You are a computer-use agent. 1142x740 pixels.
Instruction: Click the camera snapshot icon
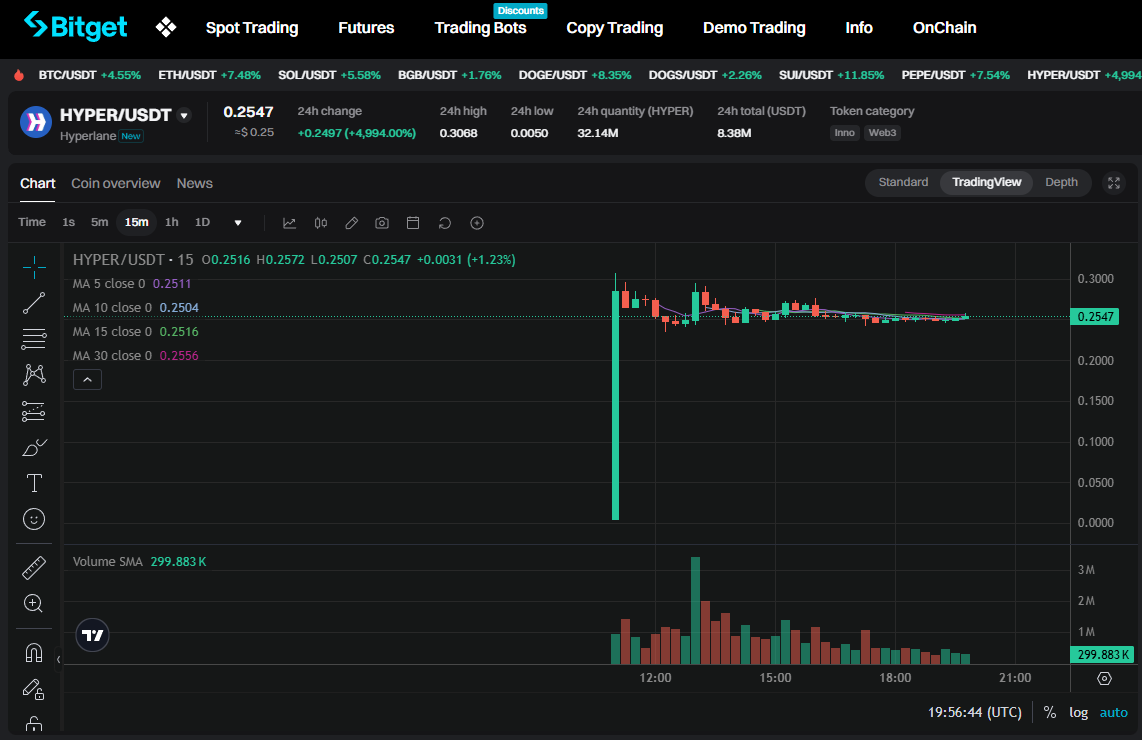(382, 223)
